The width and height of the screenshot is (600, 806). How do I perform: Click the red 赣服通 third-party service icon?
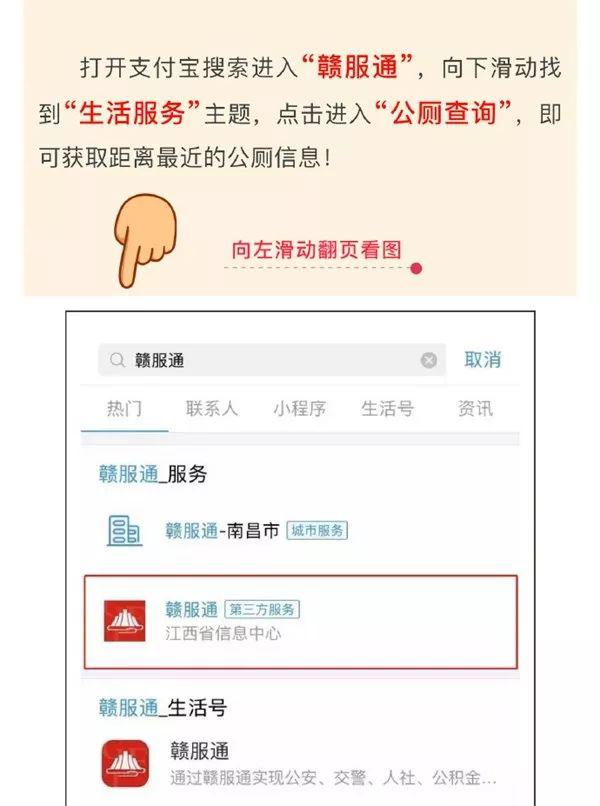pos(124,621)
